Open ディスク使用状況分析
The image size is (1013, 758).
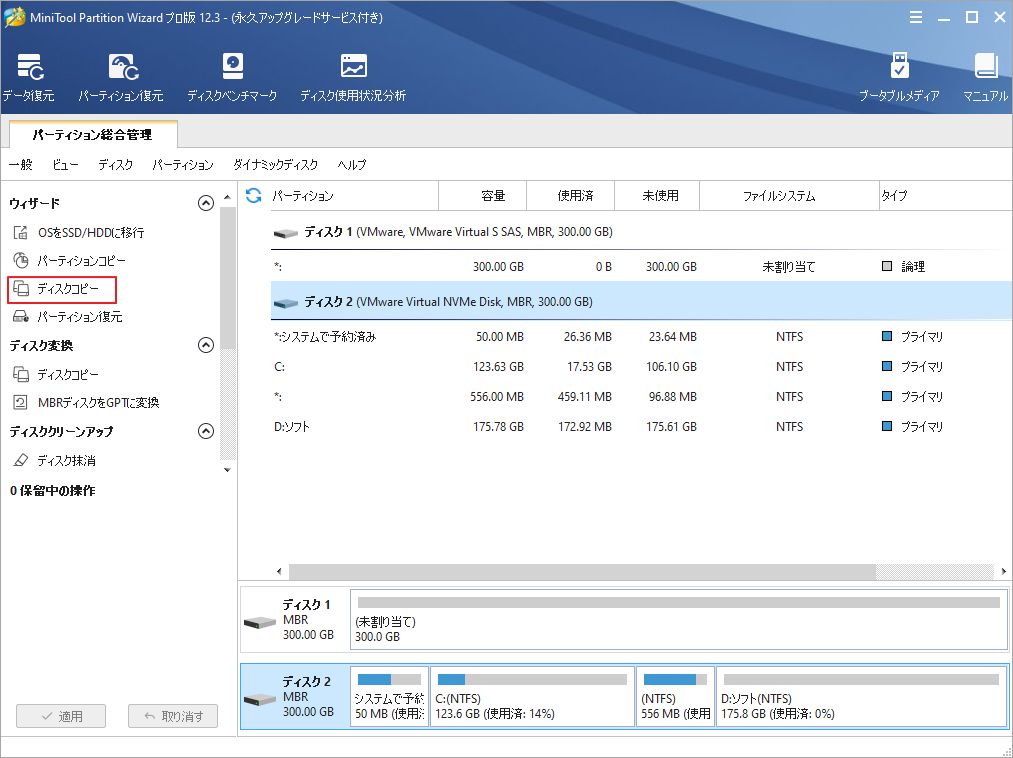(x=353, y=75)
